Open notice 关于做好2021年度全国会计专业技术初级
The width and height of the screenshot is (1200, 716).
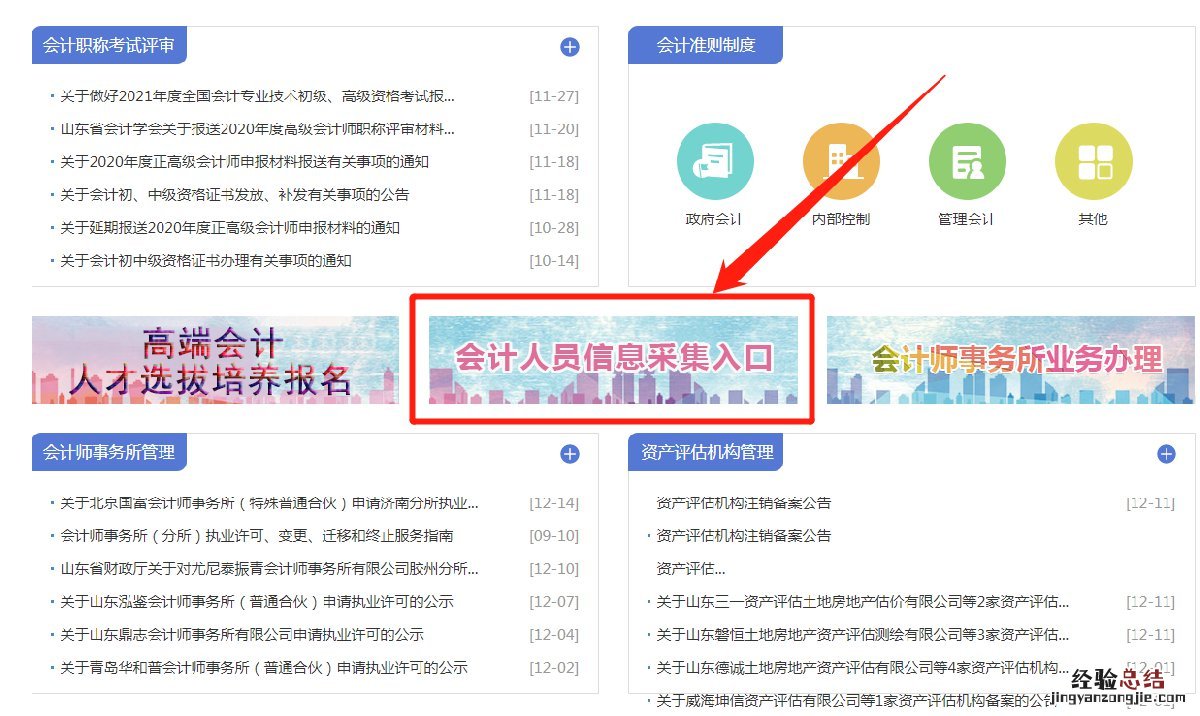coord(258,96)
